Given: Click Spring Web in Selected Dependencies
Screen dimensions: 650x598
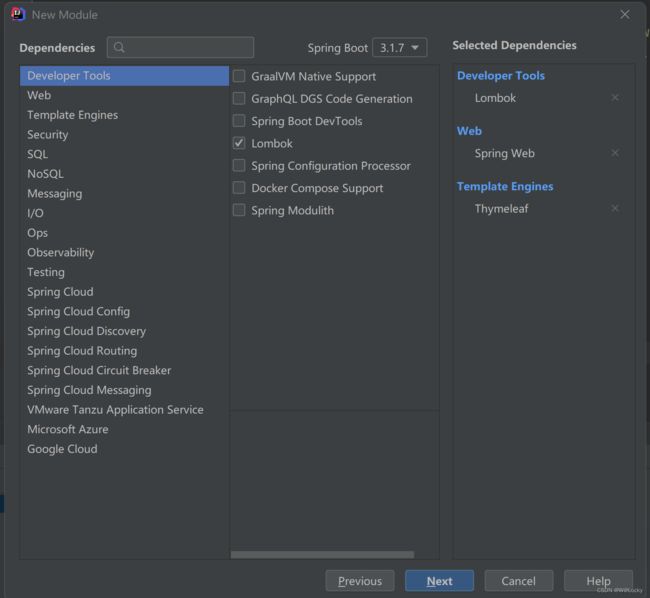Looking at the screenshot, I should point(504,153).
